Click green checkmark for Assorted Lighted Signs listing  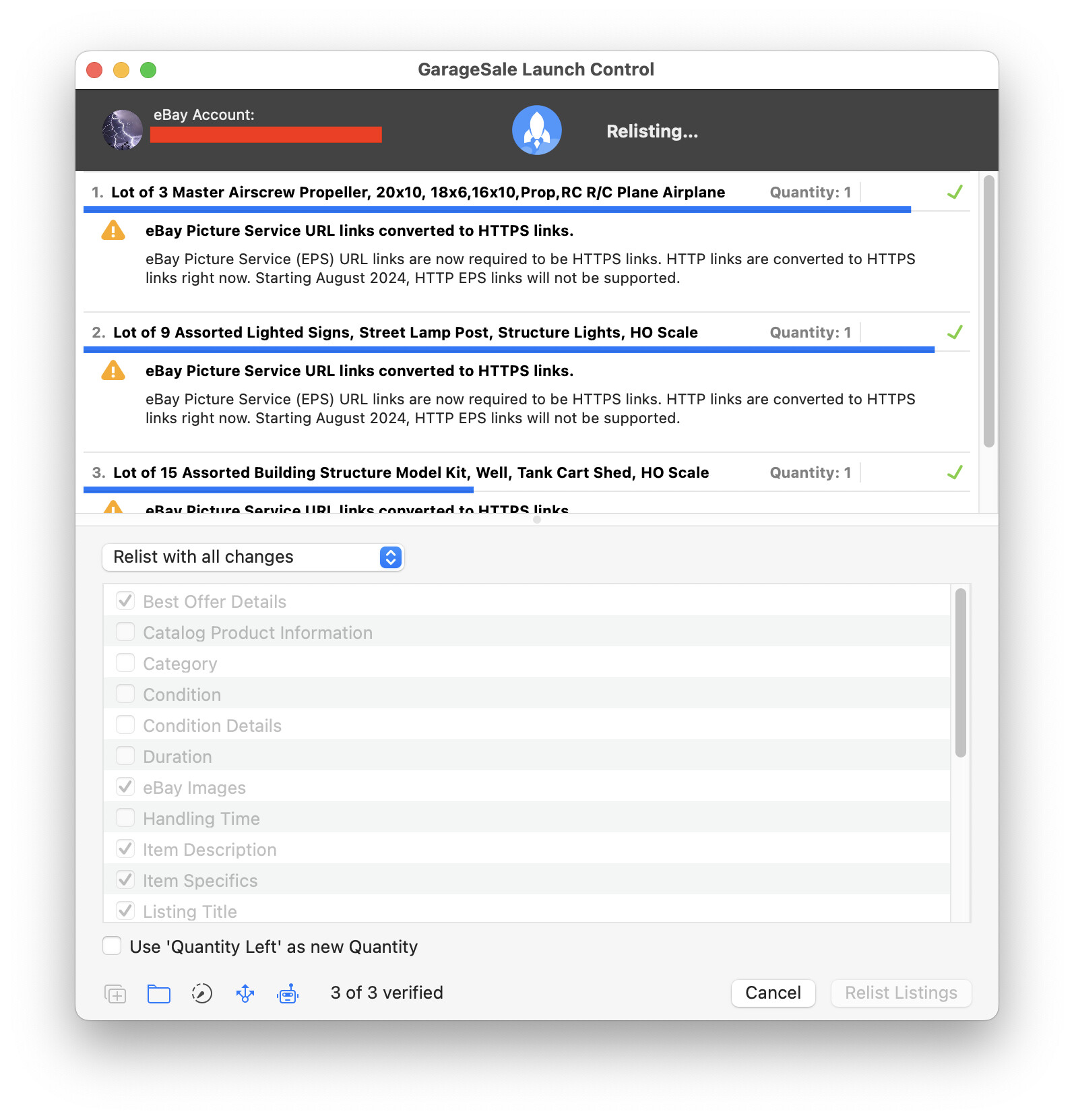tap(955, 332)
